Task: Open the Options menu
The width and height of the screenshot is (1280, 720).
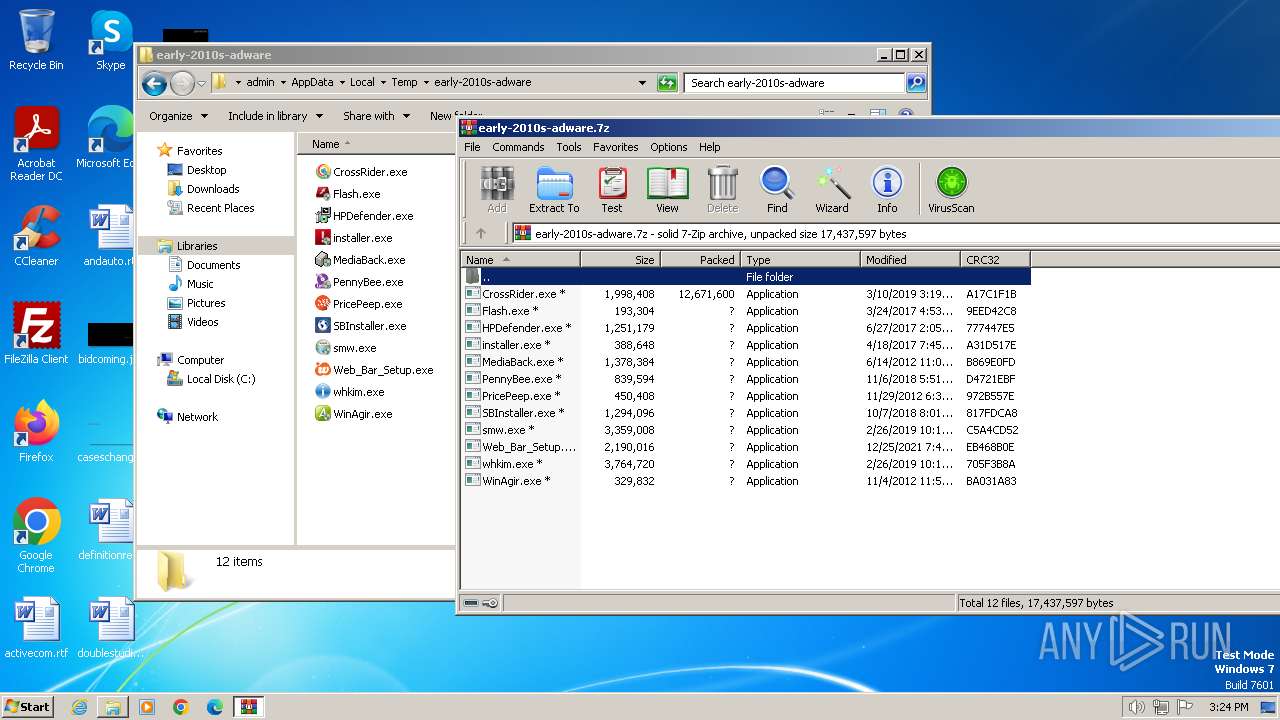Action: pos(669,147)
